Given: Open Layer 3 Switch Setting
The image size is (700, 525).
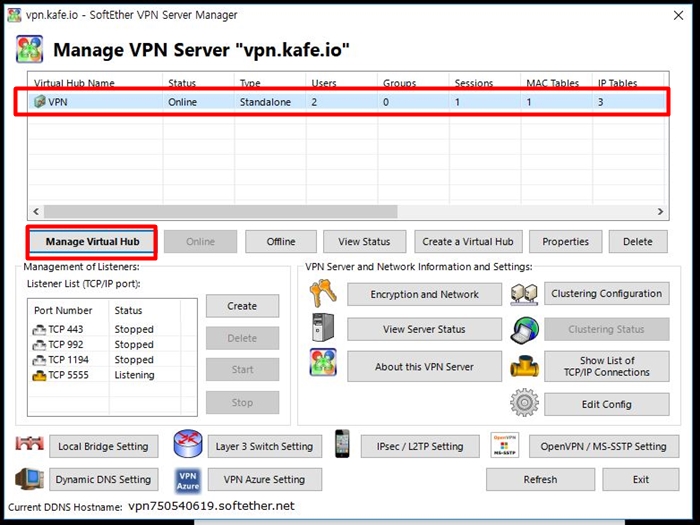Looking at the screenshot, I should [x=265, y=446].
